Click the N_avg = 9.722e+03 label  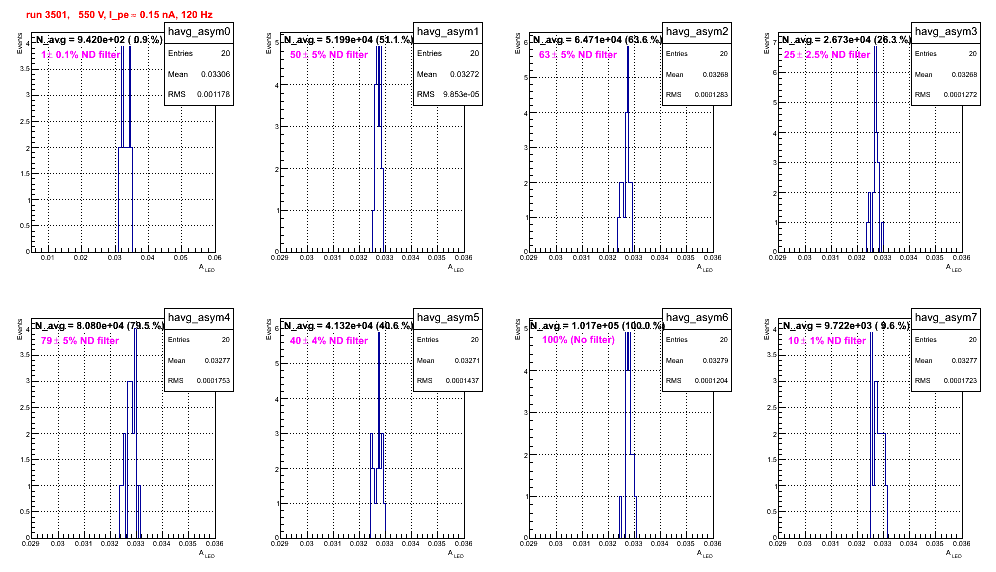[845, 325]
